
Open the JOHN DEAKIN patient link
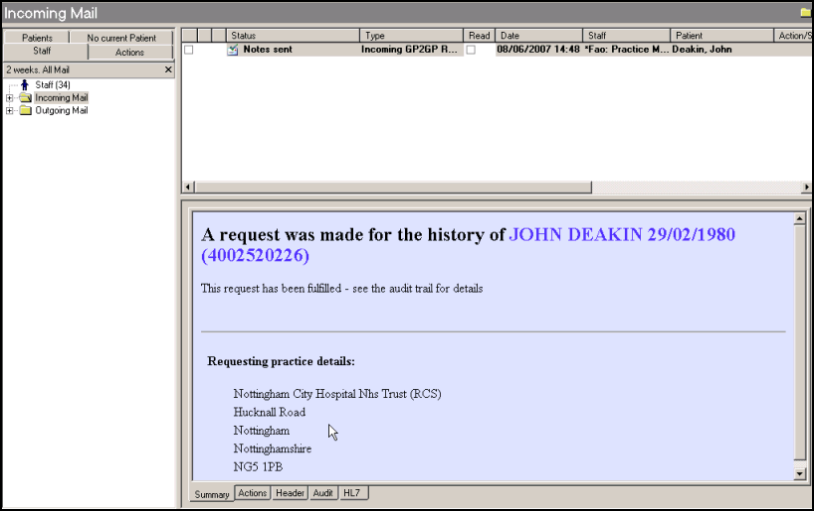click(621, 235)
